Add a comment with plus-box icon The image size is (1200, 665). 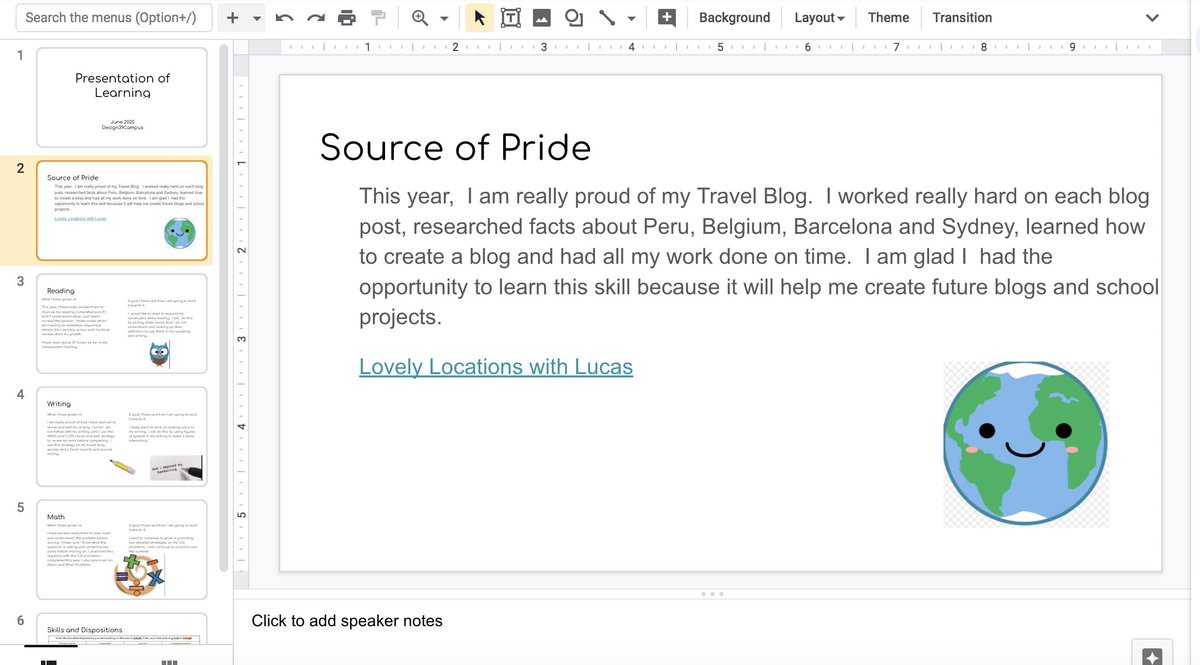[667, 18]
